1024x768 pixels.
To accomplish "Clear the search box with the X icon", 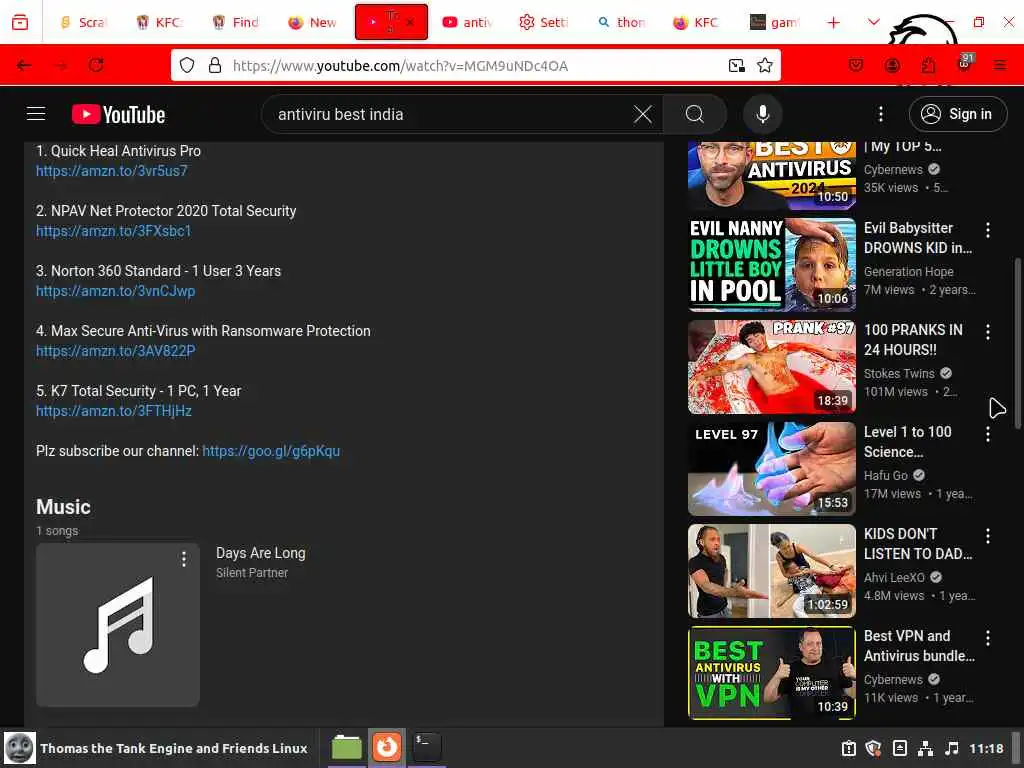I will click(x=643, y=114).
